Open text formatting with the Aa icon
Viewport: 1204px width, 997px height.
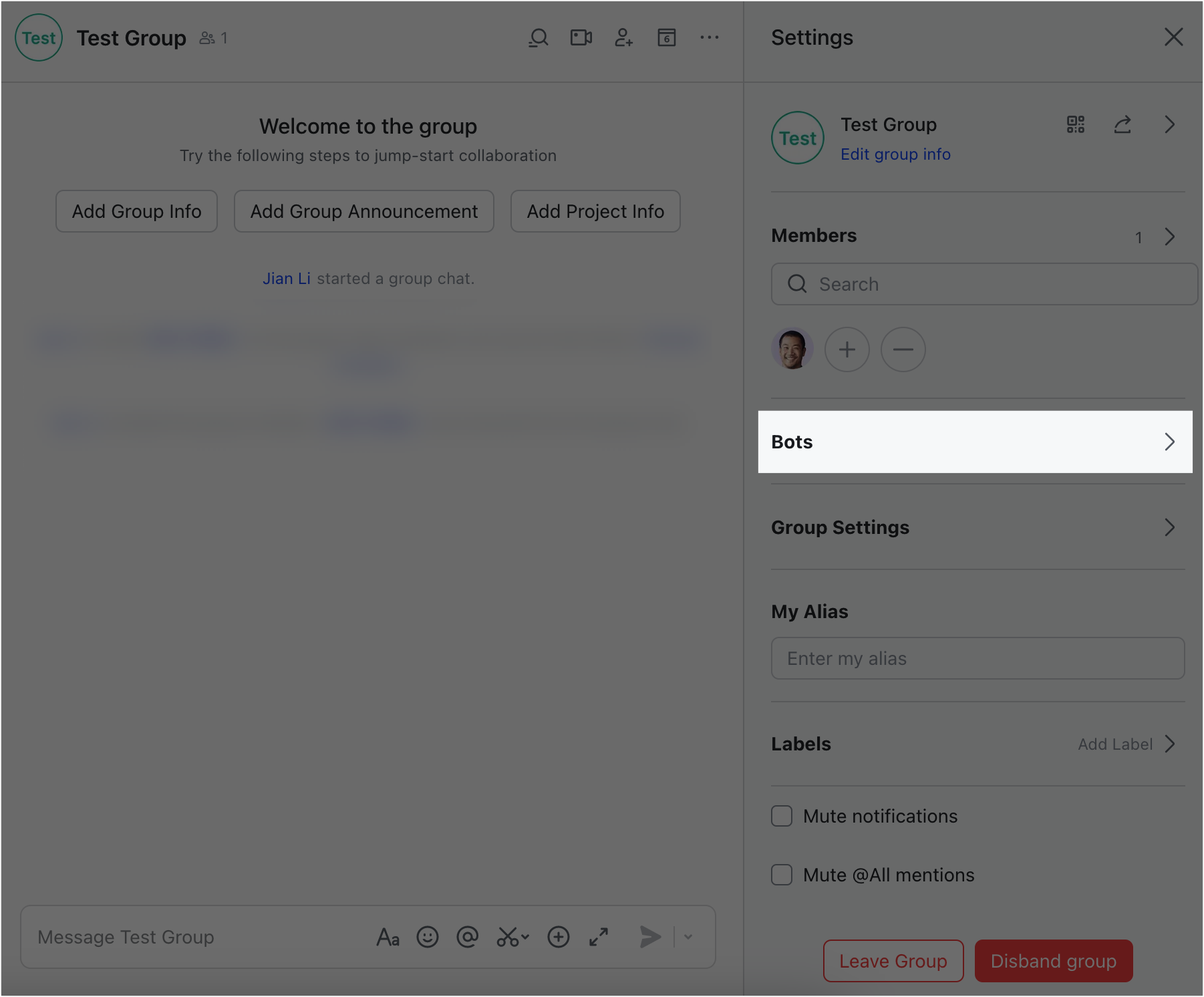(x=388, y=937)
